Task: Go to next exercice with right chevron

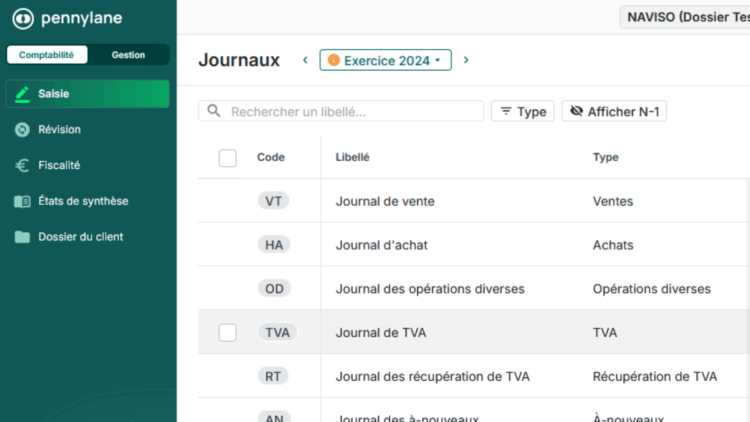Action: (x=466, y=60)
